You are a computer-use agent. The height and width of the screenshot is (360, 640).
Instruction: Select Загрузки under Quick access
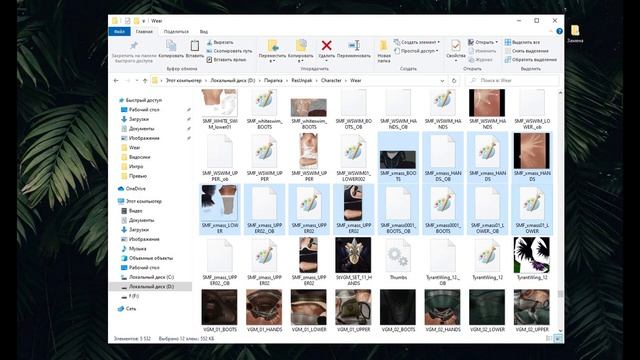(x=139, y=119)
